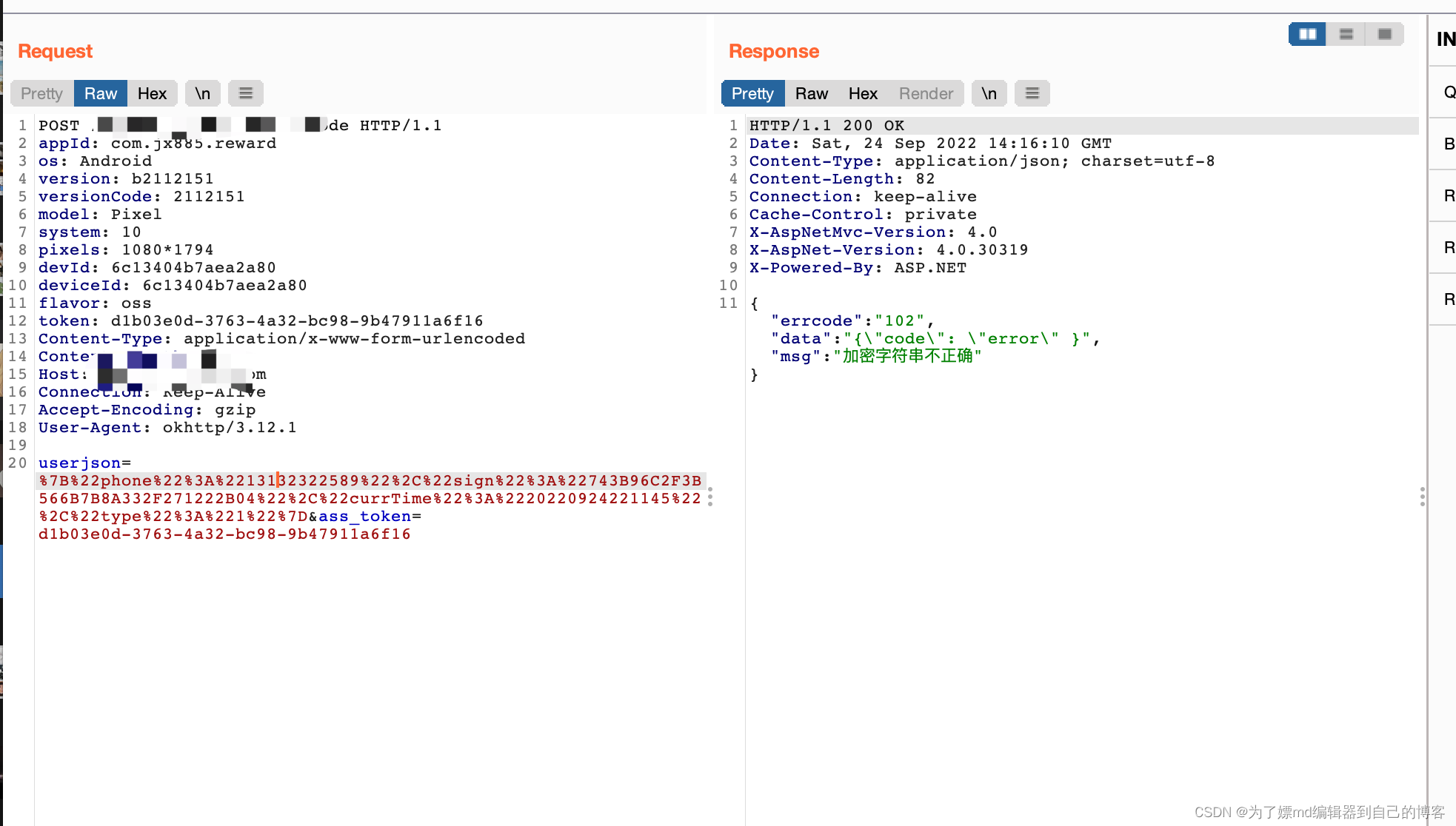The image size is (1456, 826).
Task: Click the appId header line
Action: pos(157,144)
